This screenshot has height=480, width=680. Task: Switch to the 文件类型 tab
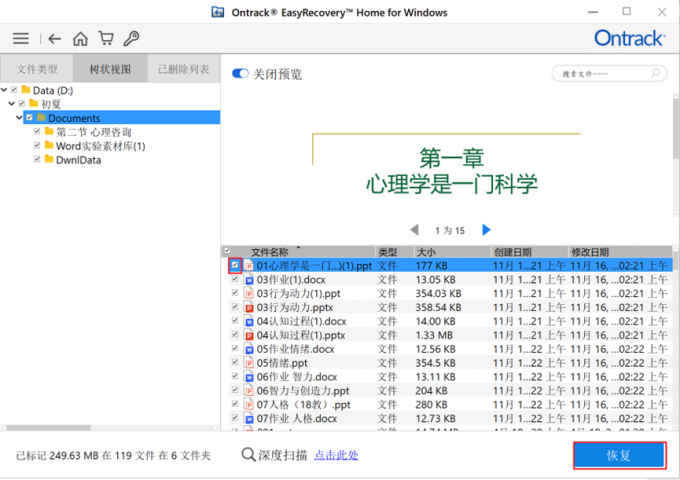[37, 69]
